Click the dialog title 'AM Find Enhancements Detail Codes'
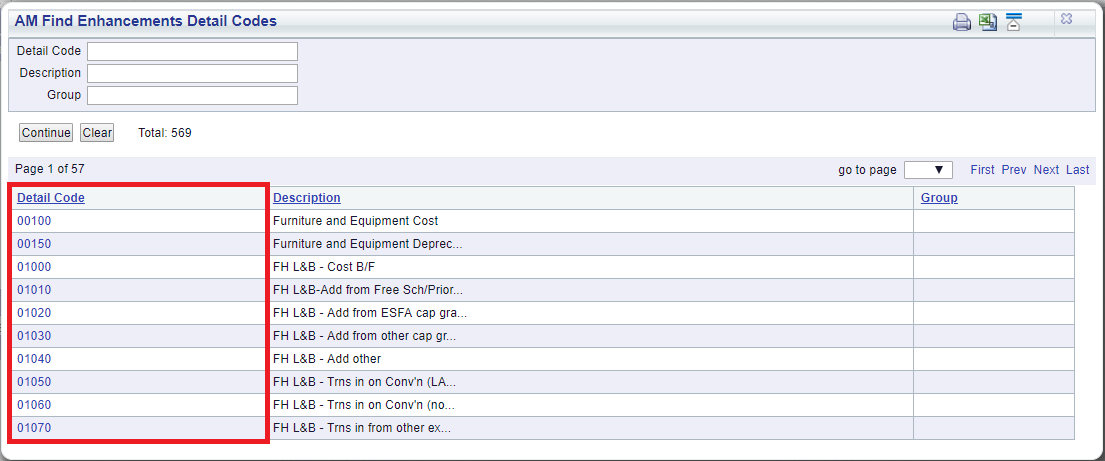Viewport: 1105px width, 461px height. tap(146, 21)
